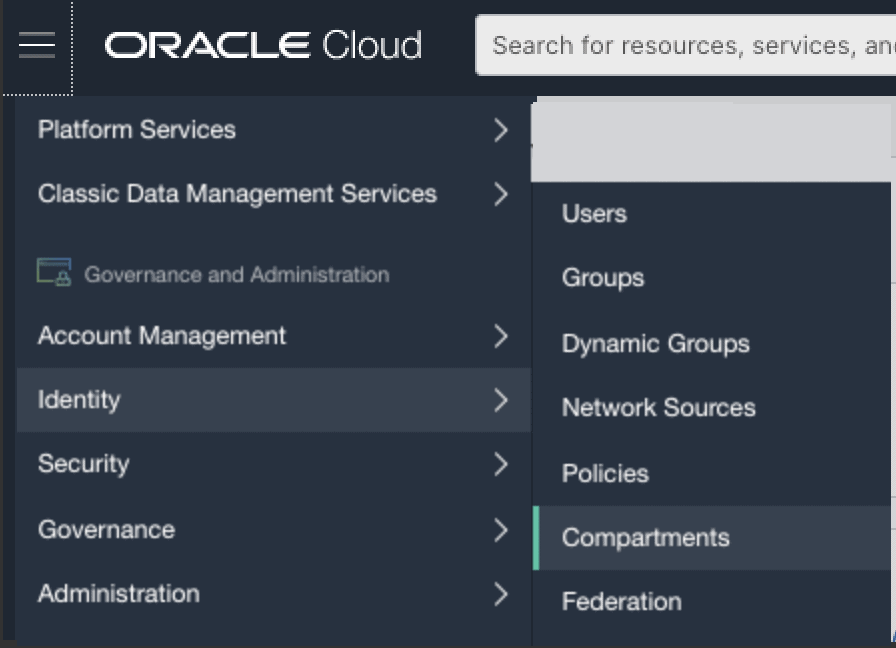Expand the Account Management chevron

pyautogui.click(x=501, y=336)
